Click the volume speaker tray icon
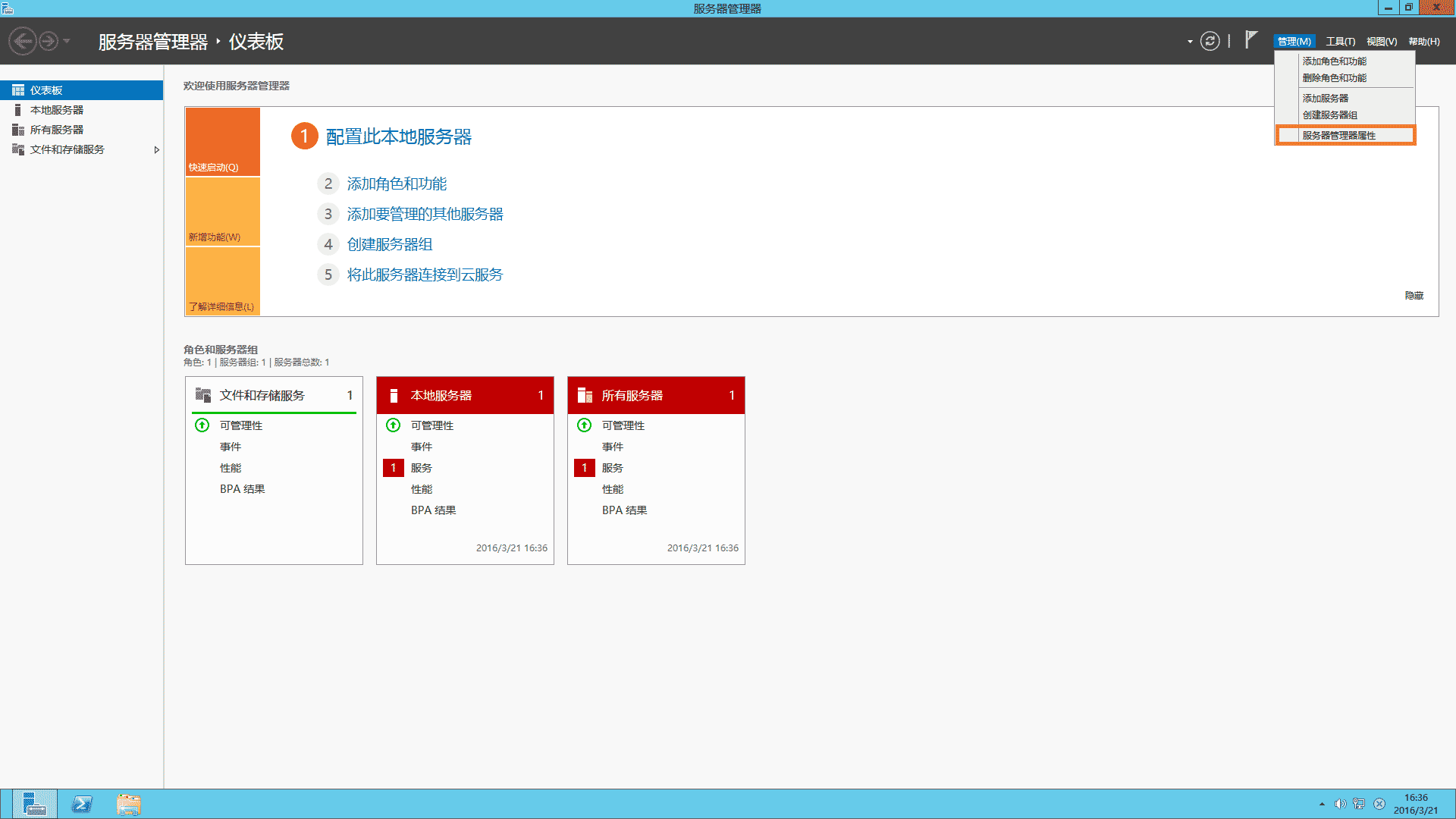 pyautogui.click(x=1340, y=804)
